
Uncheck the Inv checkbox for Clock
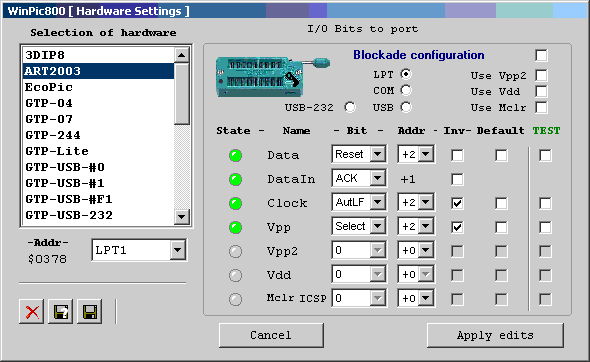point(457,204)
